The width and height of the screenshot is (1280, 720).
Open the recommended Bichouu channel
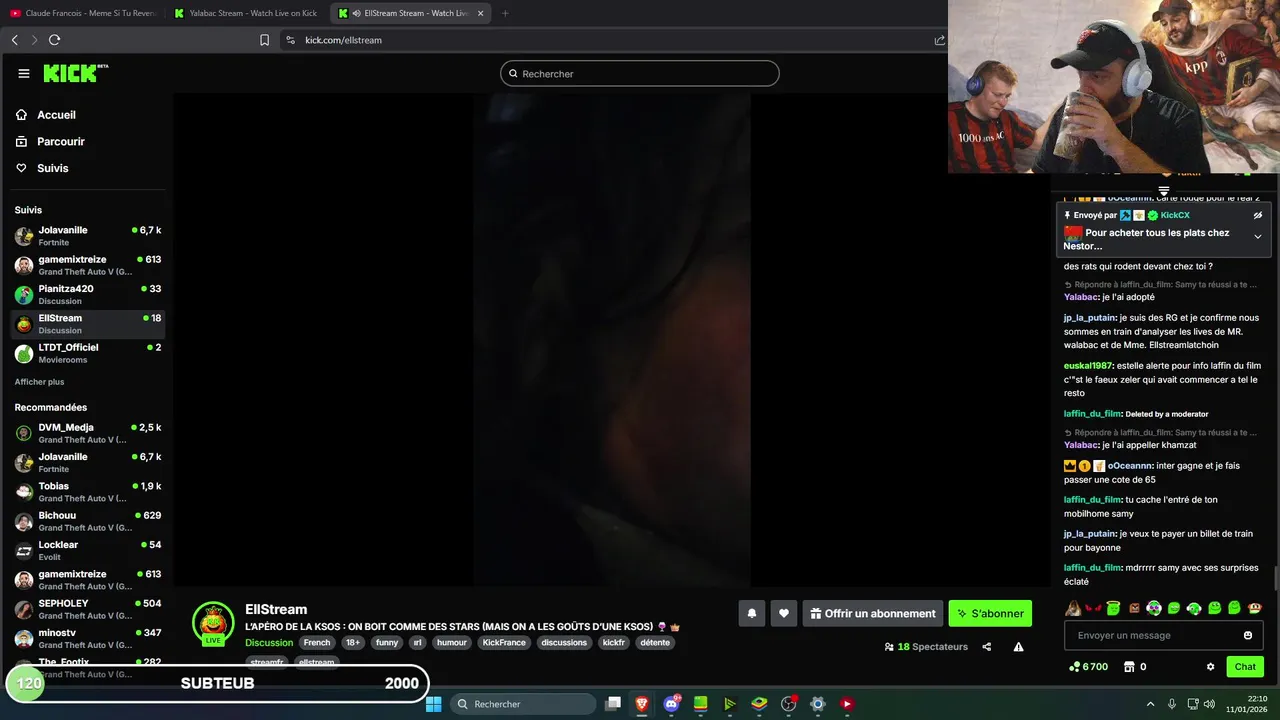pos(88,521)
